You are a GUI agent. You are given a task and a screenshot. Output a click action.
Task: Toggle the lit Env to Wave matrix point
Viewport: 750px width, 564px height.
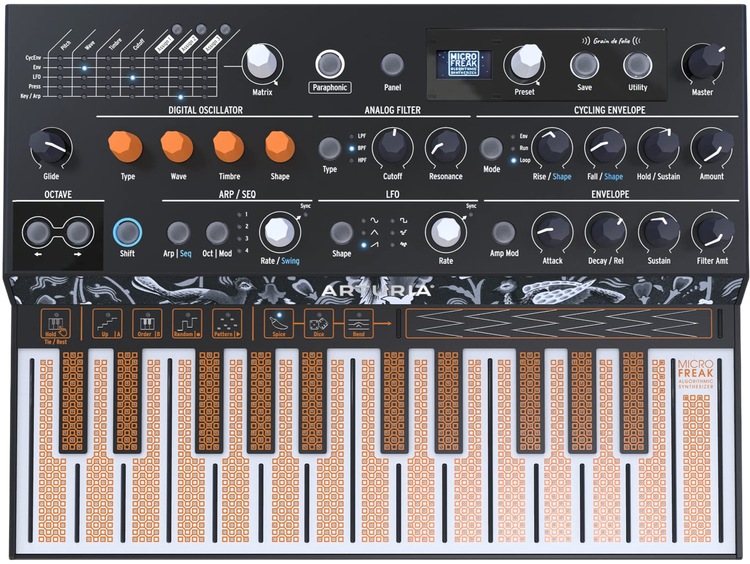pos(84,68)
